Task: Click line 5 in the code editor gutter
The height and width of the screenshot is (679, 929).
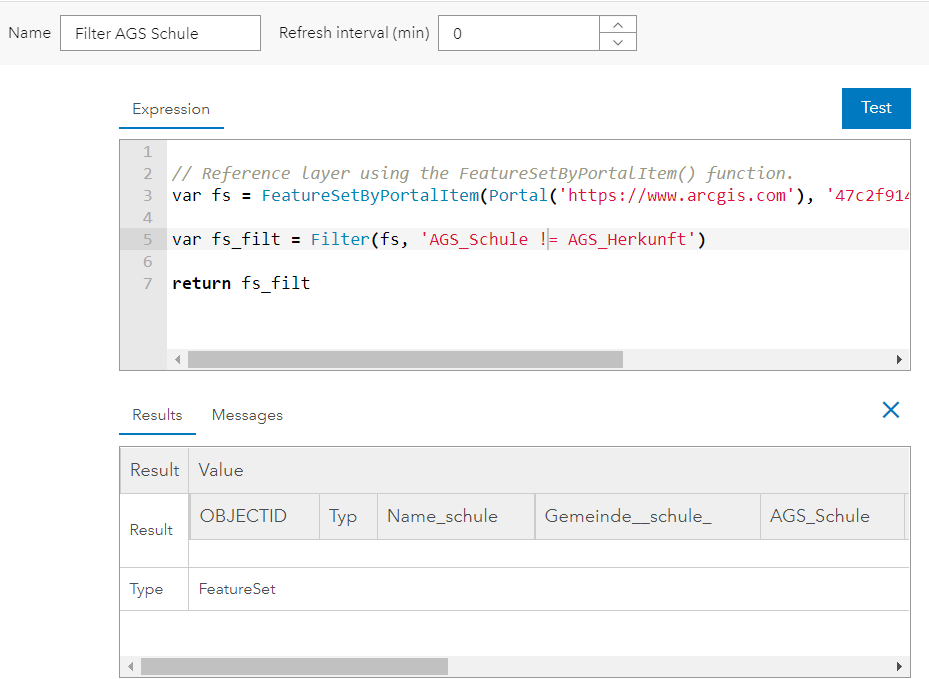Action: pyautogui.click(x=147, y=240)
